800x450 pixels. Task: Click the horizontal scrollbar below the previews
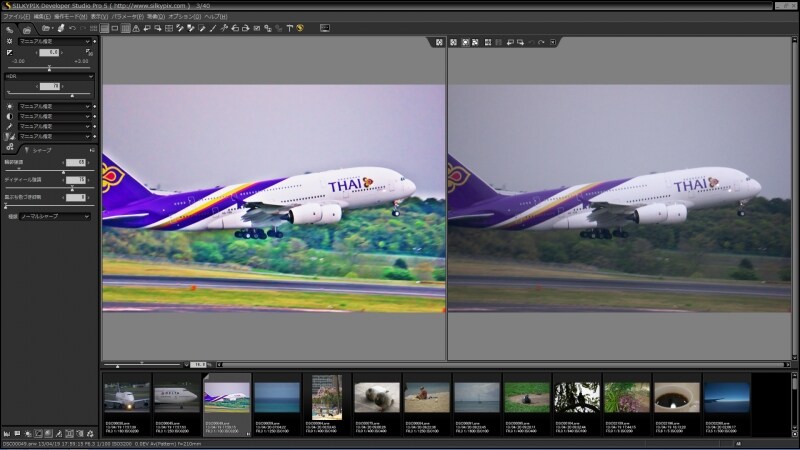[503, 365]
